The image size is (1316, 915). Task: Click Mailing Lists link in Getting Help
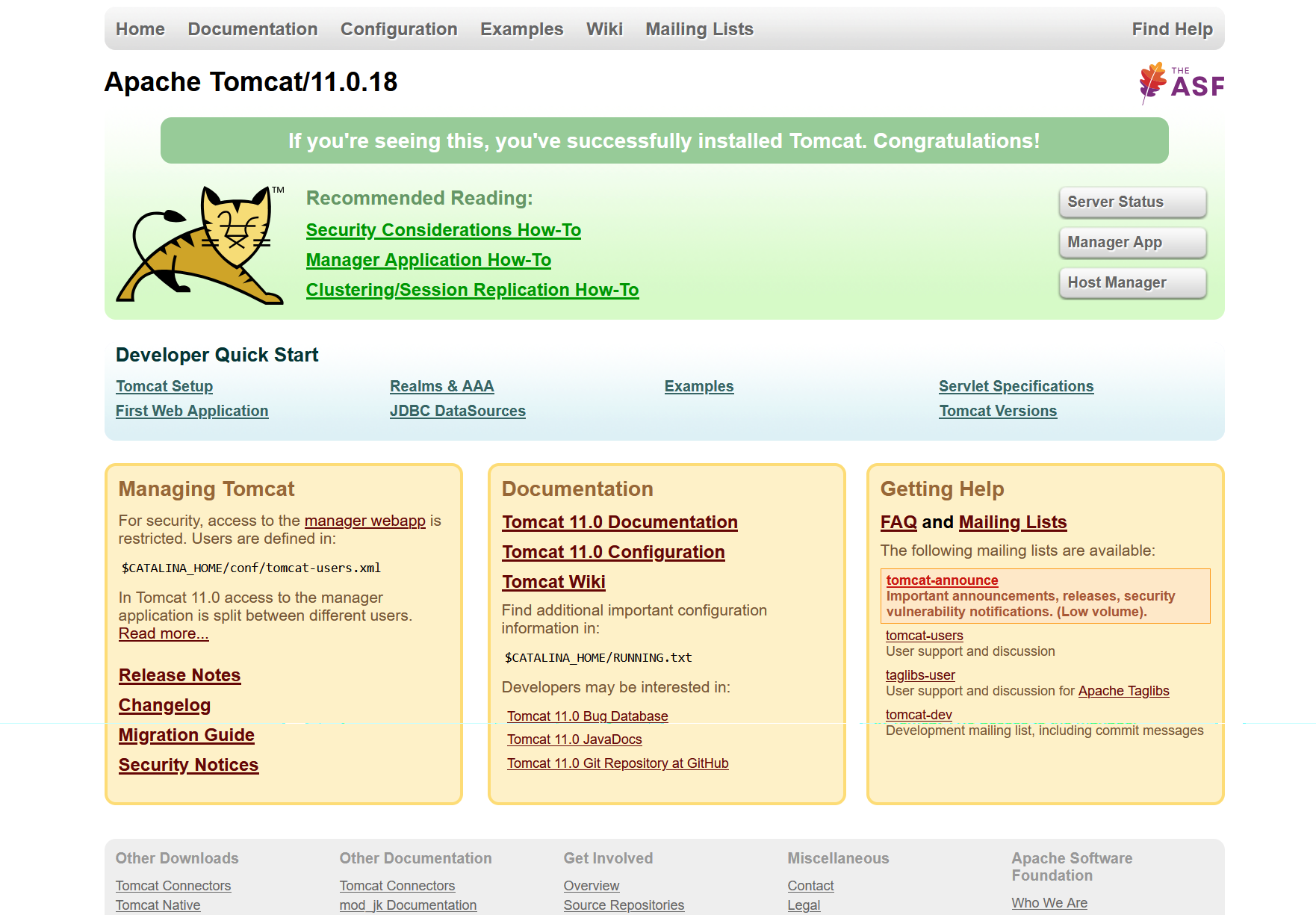[x=1013, y=522]
